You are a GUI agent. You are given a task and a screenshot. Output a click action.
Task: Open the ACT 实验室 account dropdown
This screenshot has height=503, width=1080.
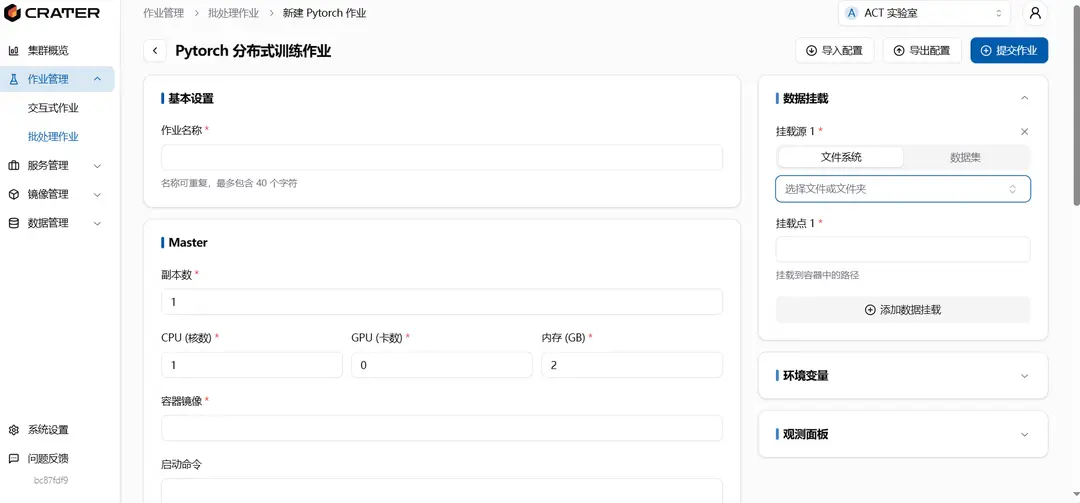(x=924, y=13)
